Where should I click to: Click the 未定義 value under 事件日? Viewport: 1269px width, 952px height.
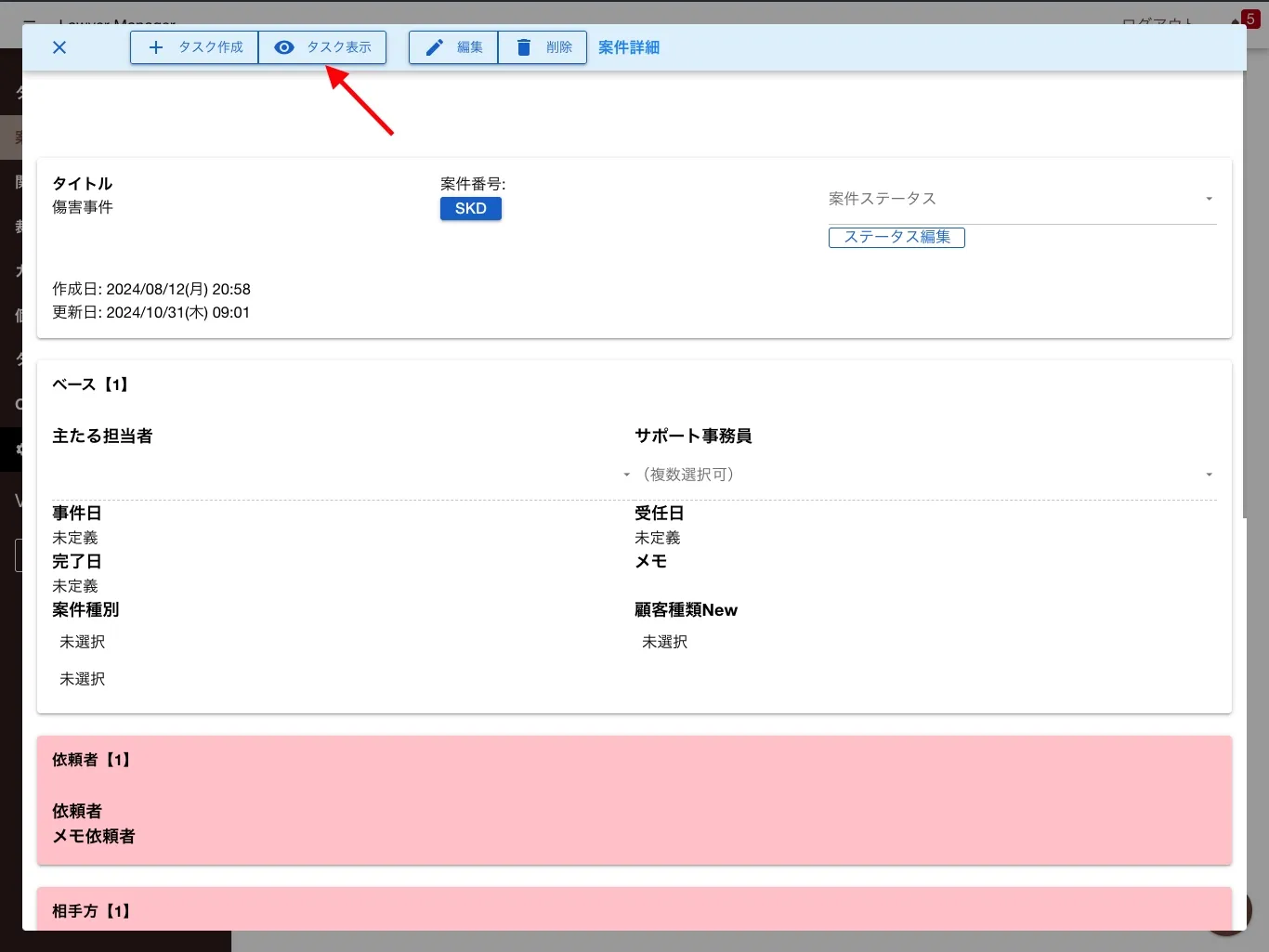[75, 538]
